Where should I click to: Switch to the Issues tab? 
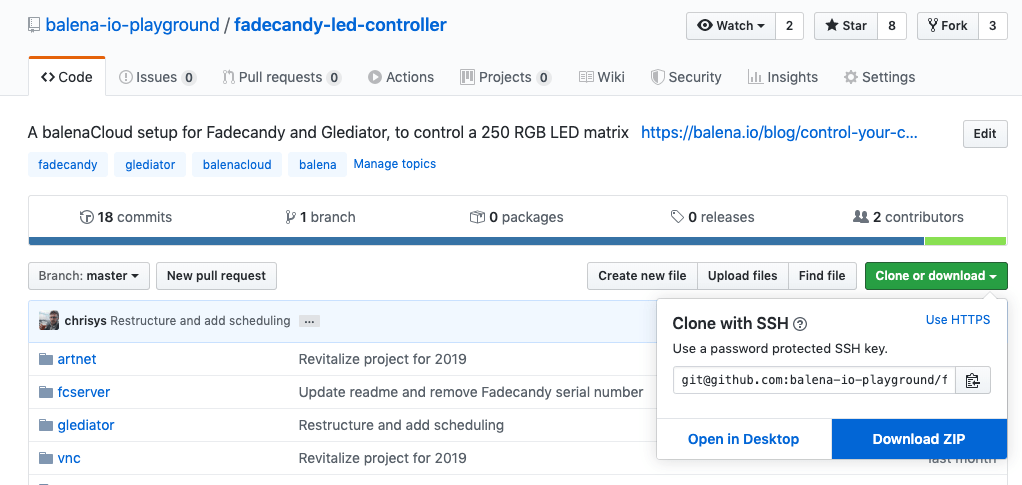coord(156,77)
